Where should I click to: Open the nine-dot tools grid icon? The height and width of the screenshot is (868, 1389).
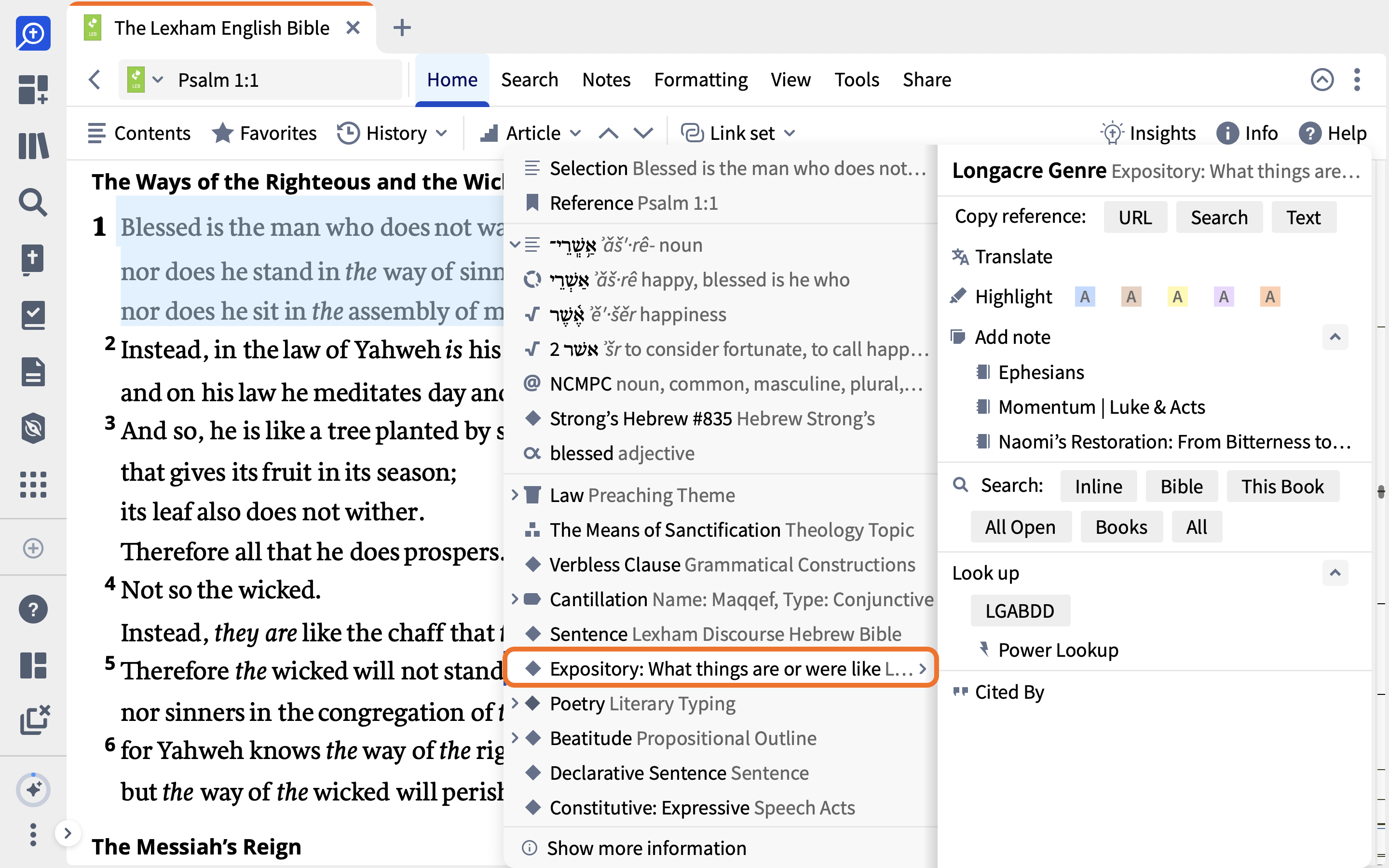pos(33,484)
